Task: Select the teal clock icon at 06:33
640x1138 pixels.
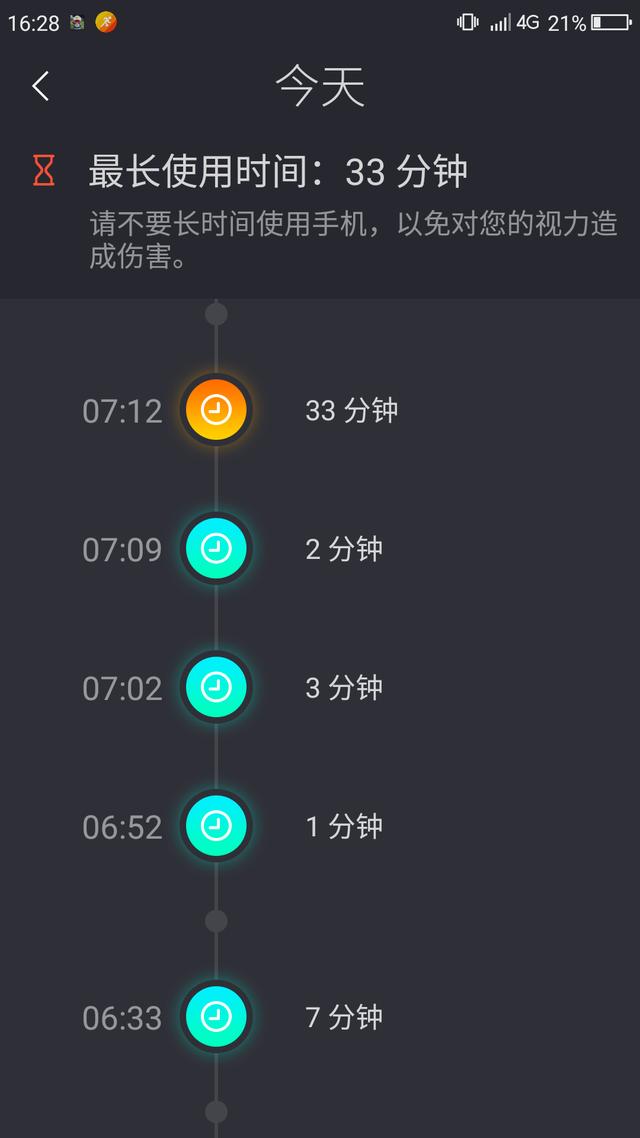Action: [216, 1017]
